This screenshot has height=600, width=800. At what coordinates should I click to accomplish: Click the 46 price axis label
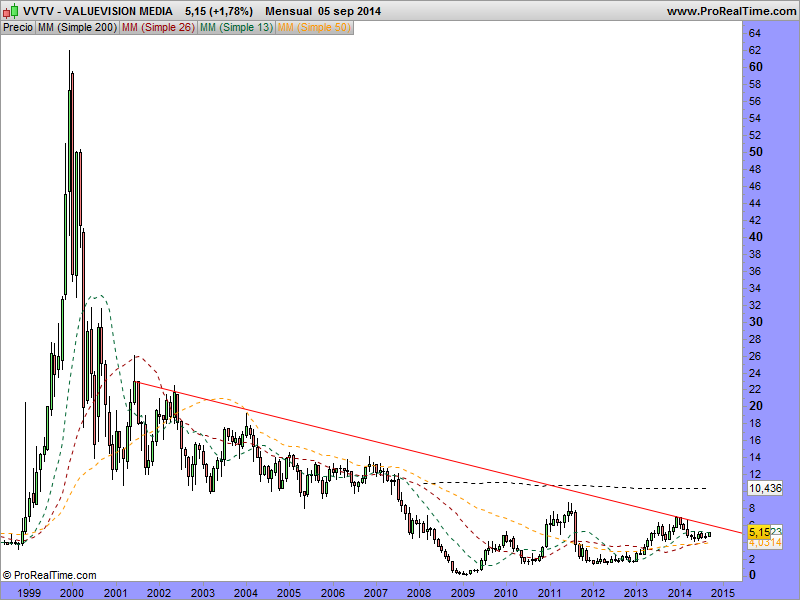755,186
